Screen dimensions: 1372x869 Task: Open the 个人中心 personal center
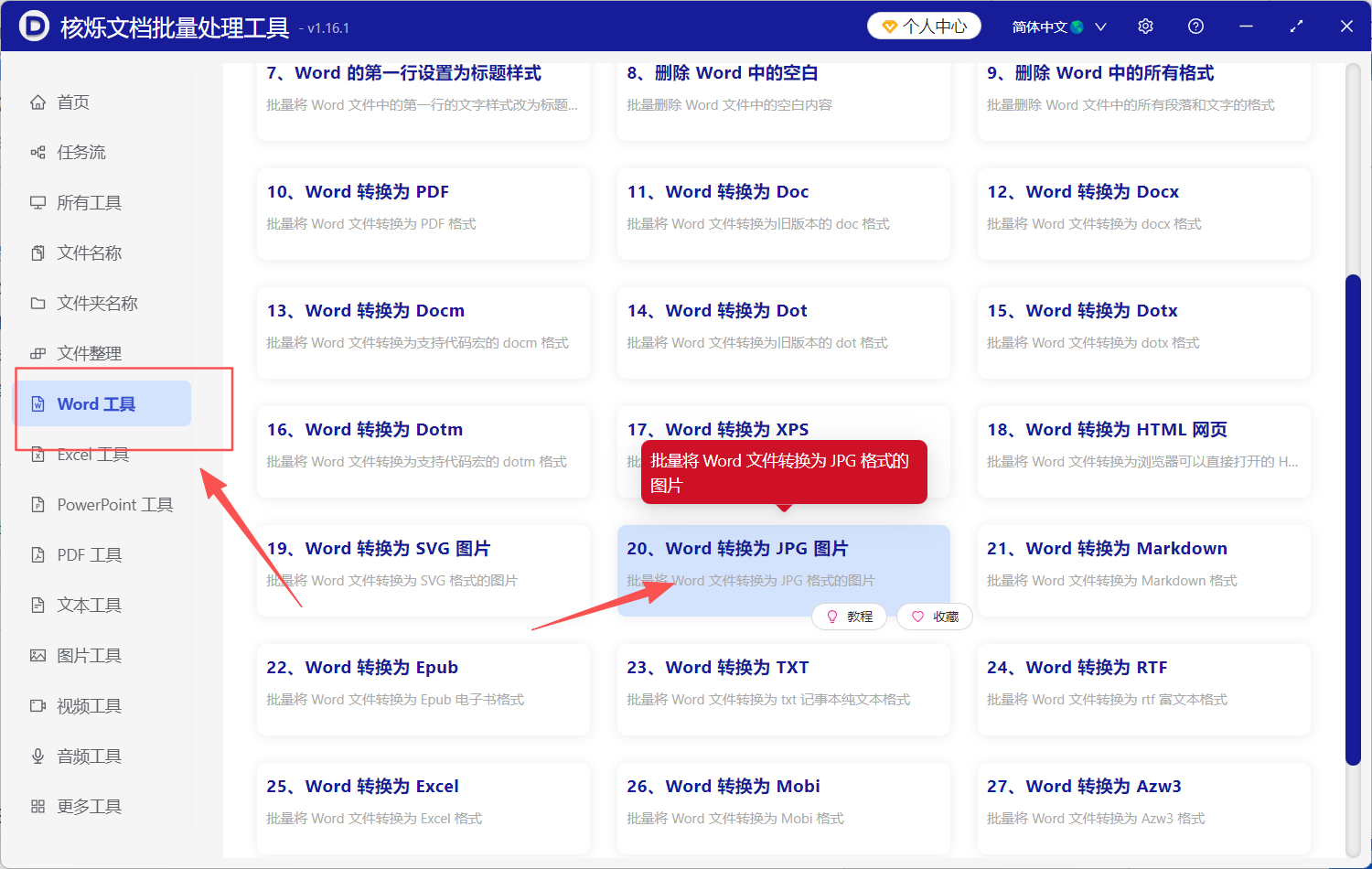(x=924, y=26)
